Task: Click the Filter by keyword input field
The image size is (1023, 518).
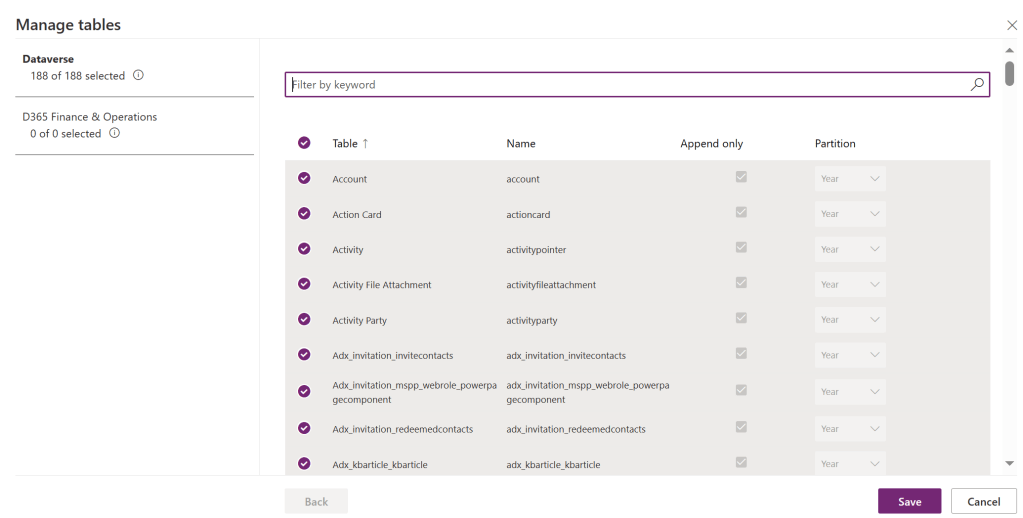Action: click(625, 85)
